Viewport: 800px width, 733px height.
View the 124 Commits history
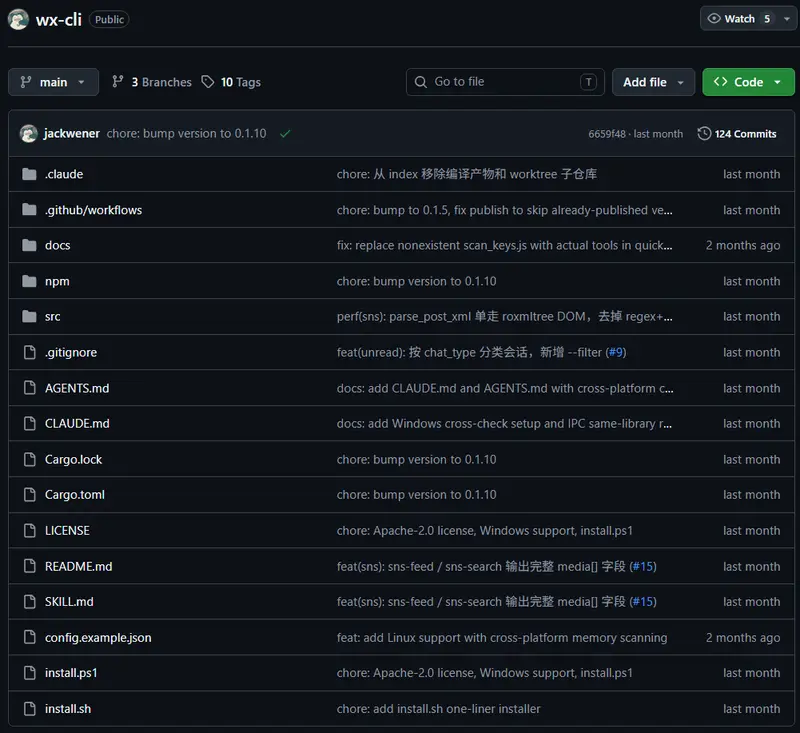tap(737, 134)
